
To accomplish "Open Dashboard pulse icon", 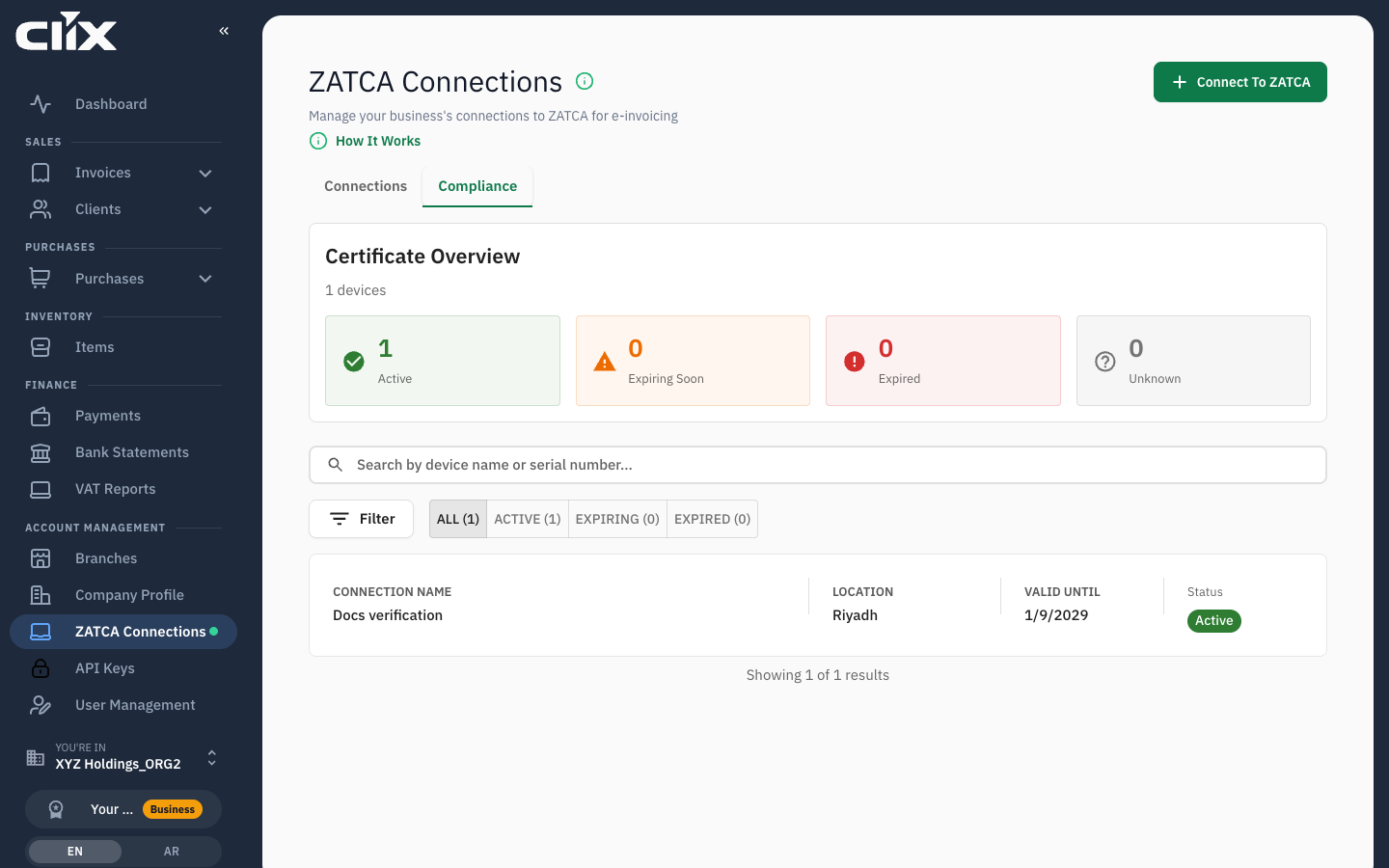I will click(41, 104).
